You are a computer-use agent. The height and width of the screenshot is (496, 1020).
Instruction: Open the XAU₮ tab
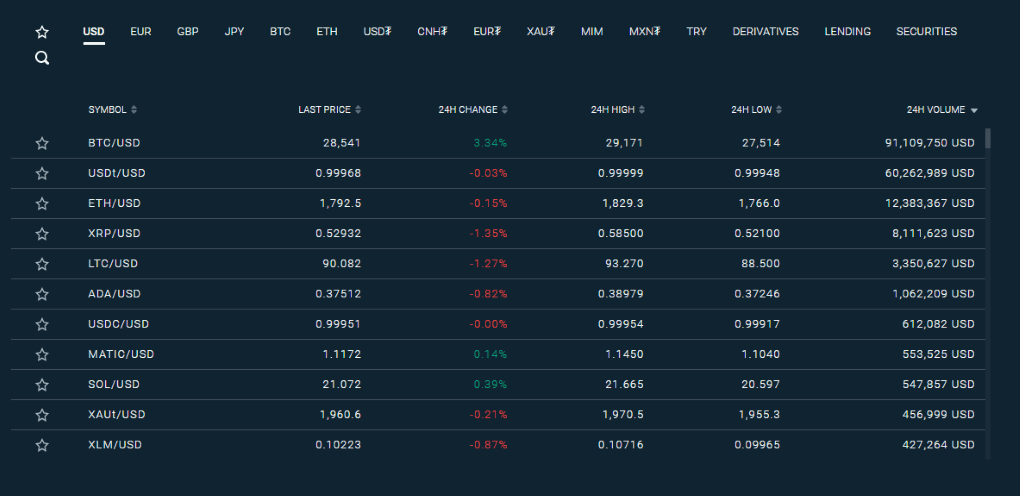pos(541,31)
